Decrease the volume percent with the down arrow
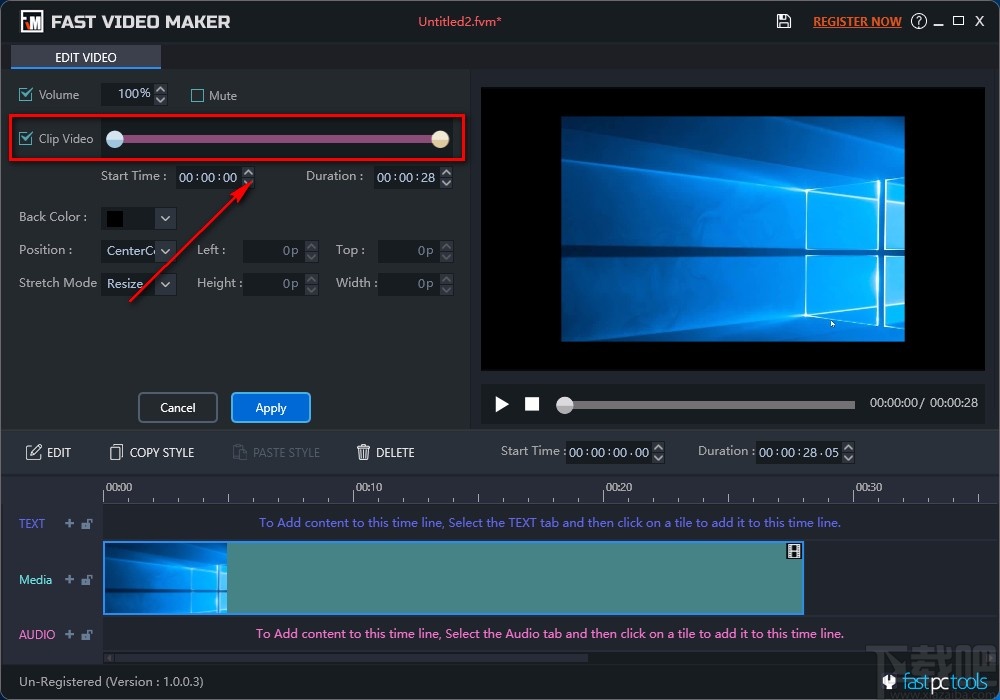The width and height of the screenshot is (1000, 700). 161,99
